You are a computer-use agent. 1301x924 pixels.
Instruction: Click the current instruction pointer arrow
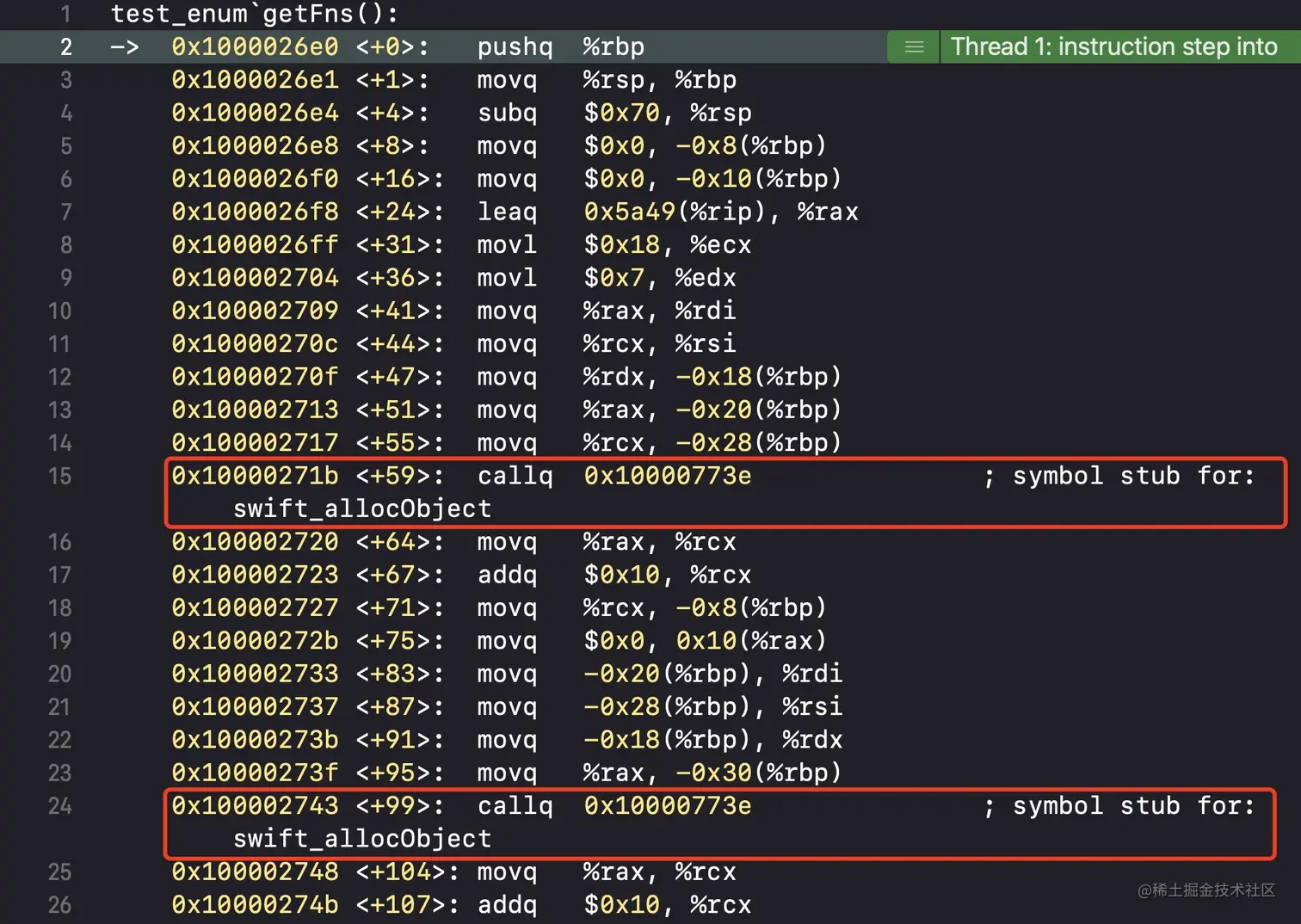point(125,47)
